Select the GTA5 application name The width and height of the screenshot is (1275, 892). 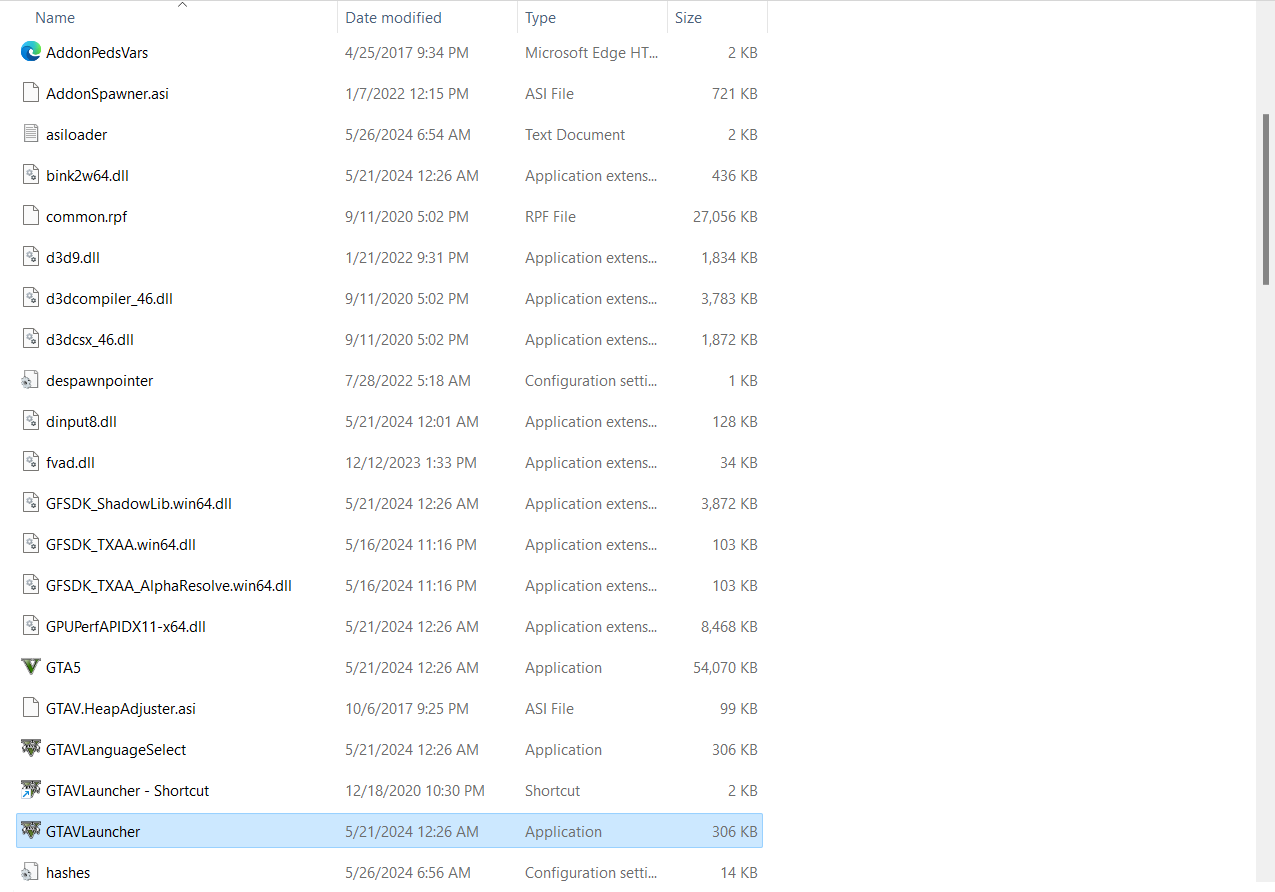pos(63,667)
